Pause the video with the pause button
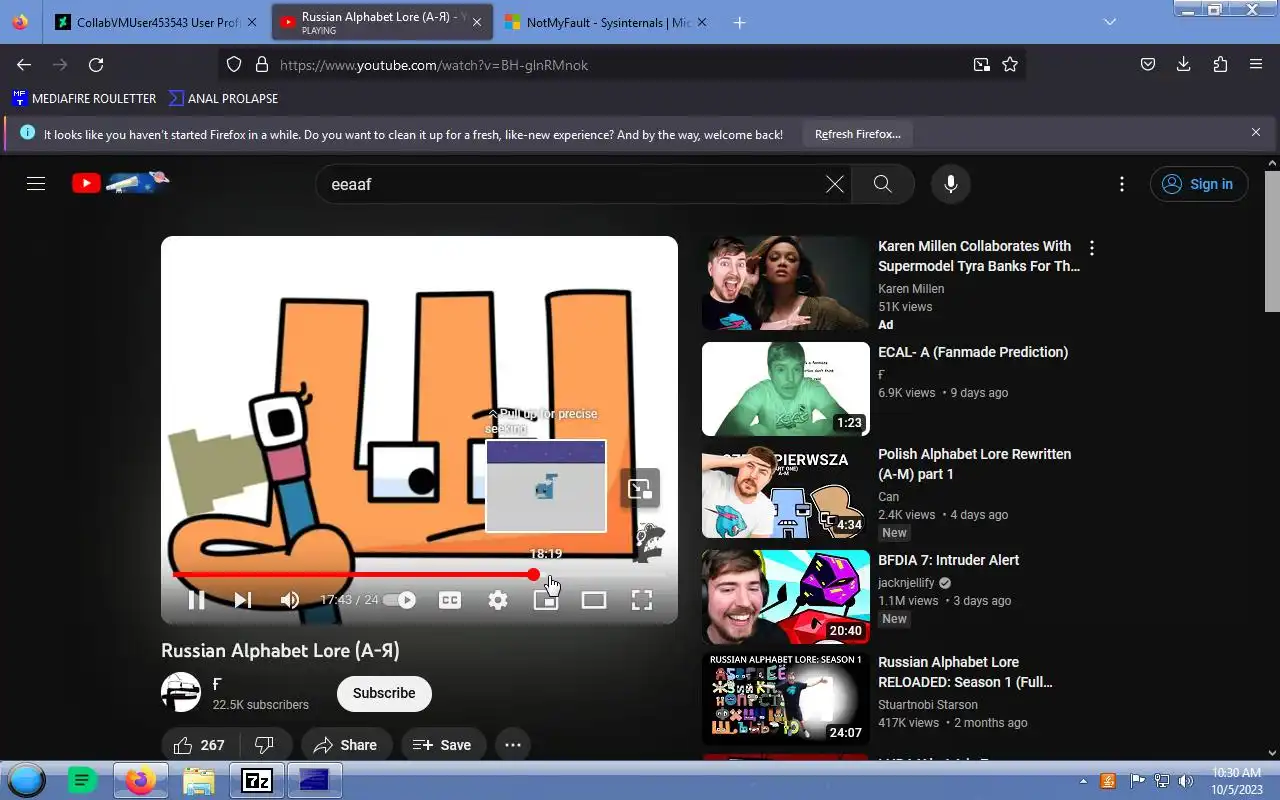Viewport: 1280px width, 800px height. (x=197, y=600)
